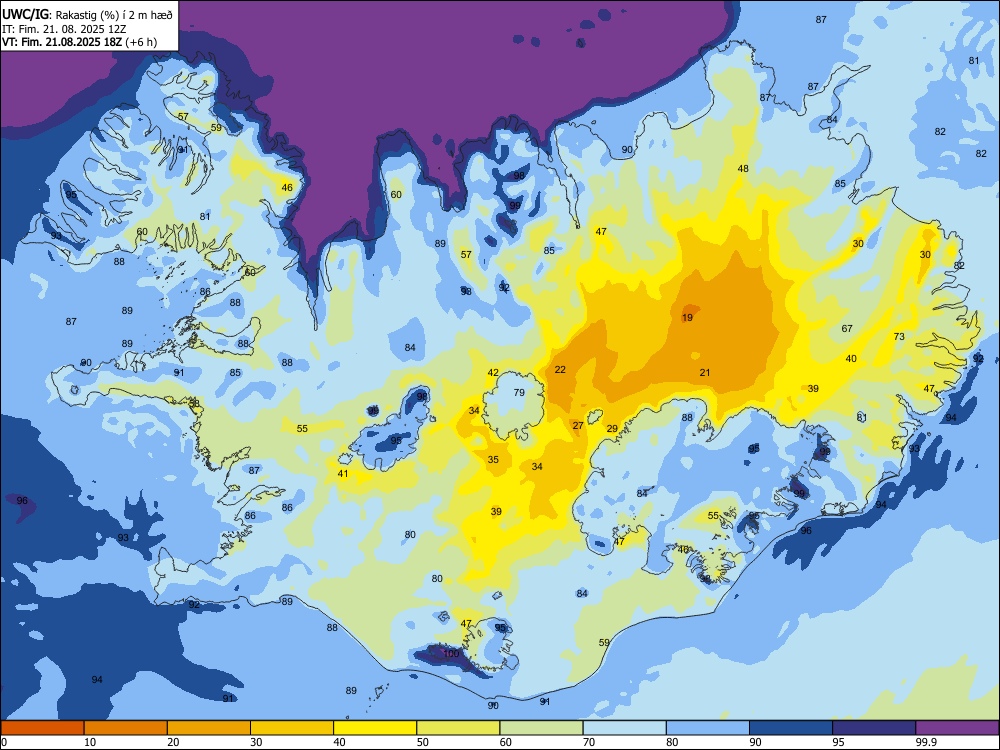Click the map value '29'

click(x=612, y=429)
